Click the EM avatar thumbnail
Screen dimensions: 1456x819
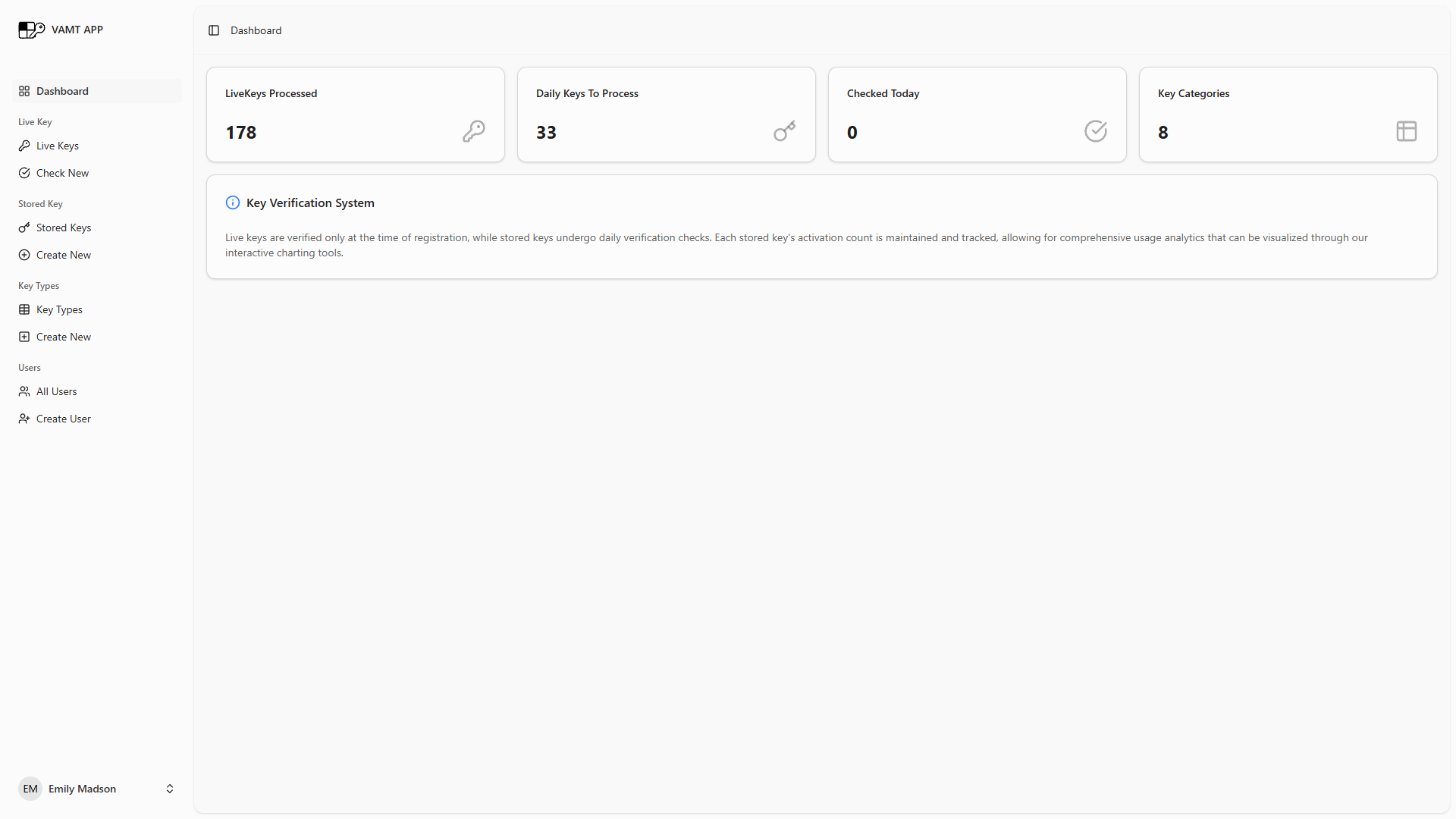pyautogui.click(x=30, y=789)
